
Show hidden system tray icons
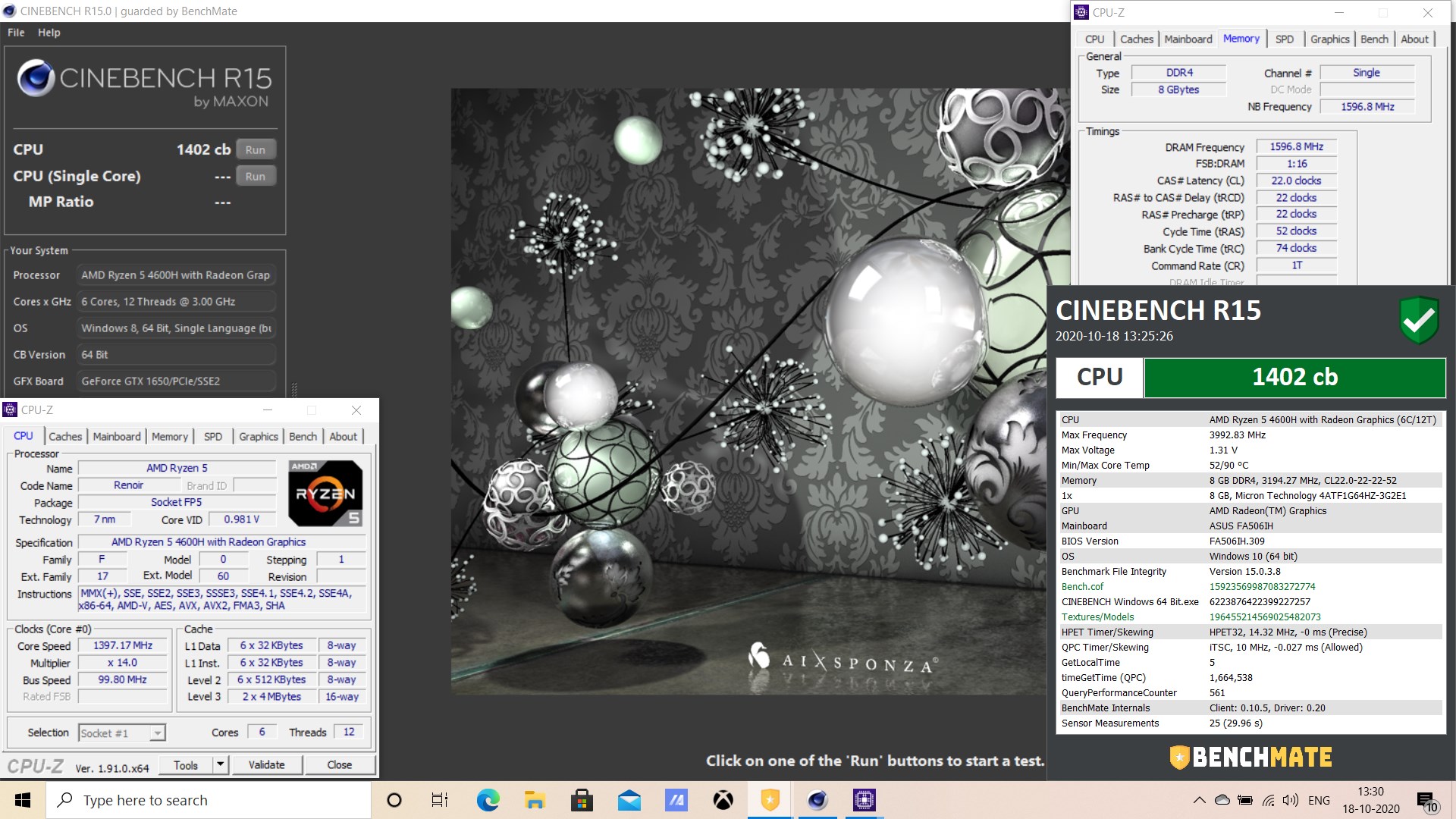pyautogui.click(x=1199, y=800)
